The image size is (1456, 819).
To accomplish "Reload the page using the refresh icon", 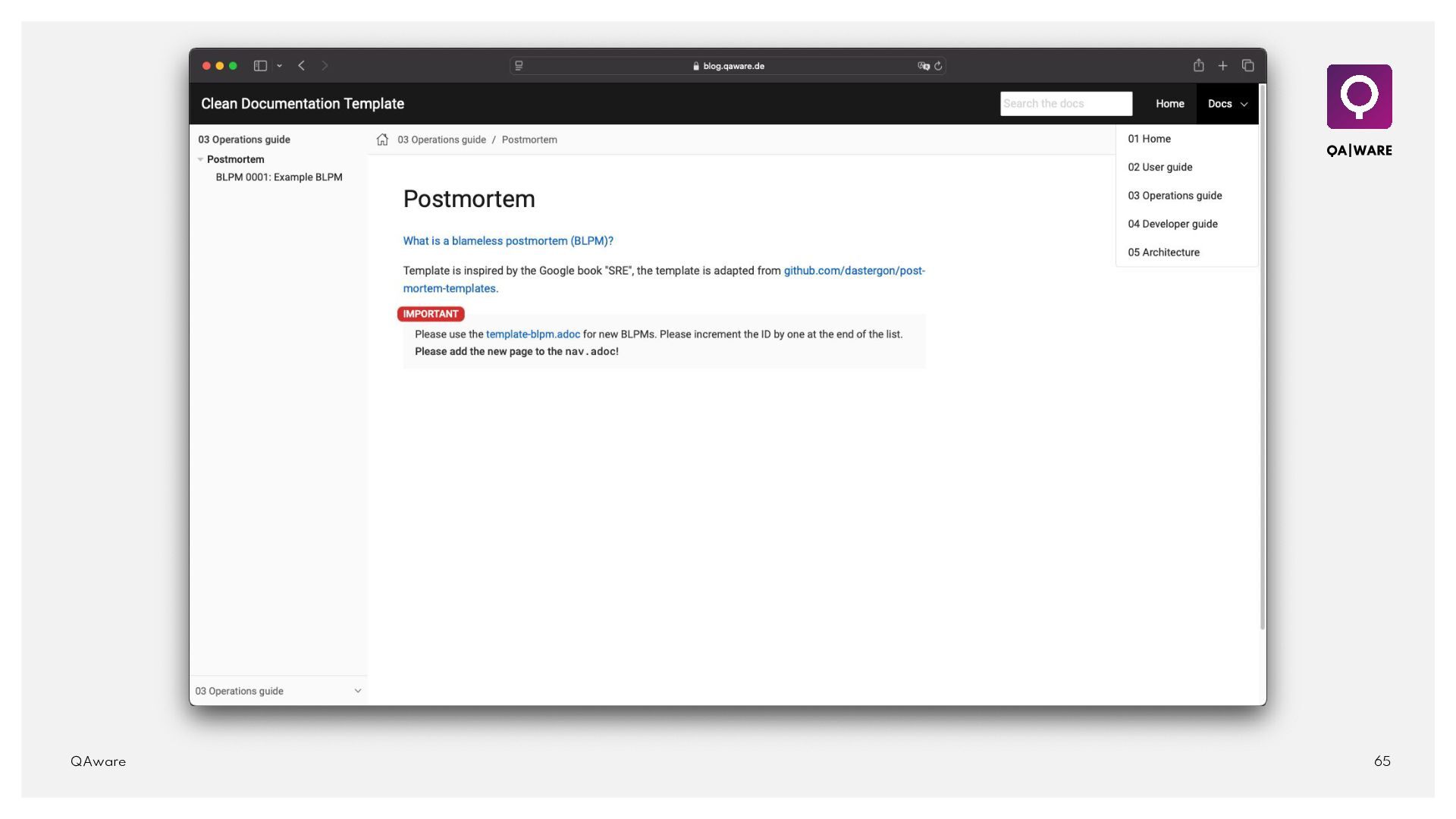I will tap(939, 66).
